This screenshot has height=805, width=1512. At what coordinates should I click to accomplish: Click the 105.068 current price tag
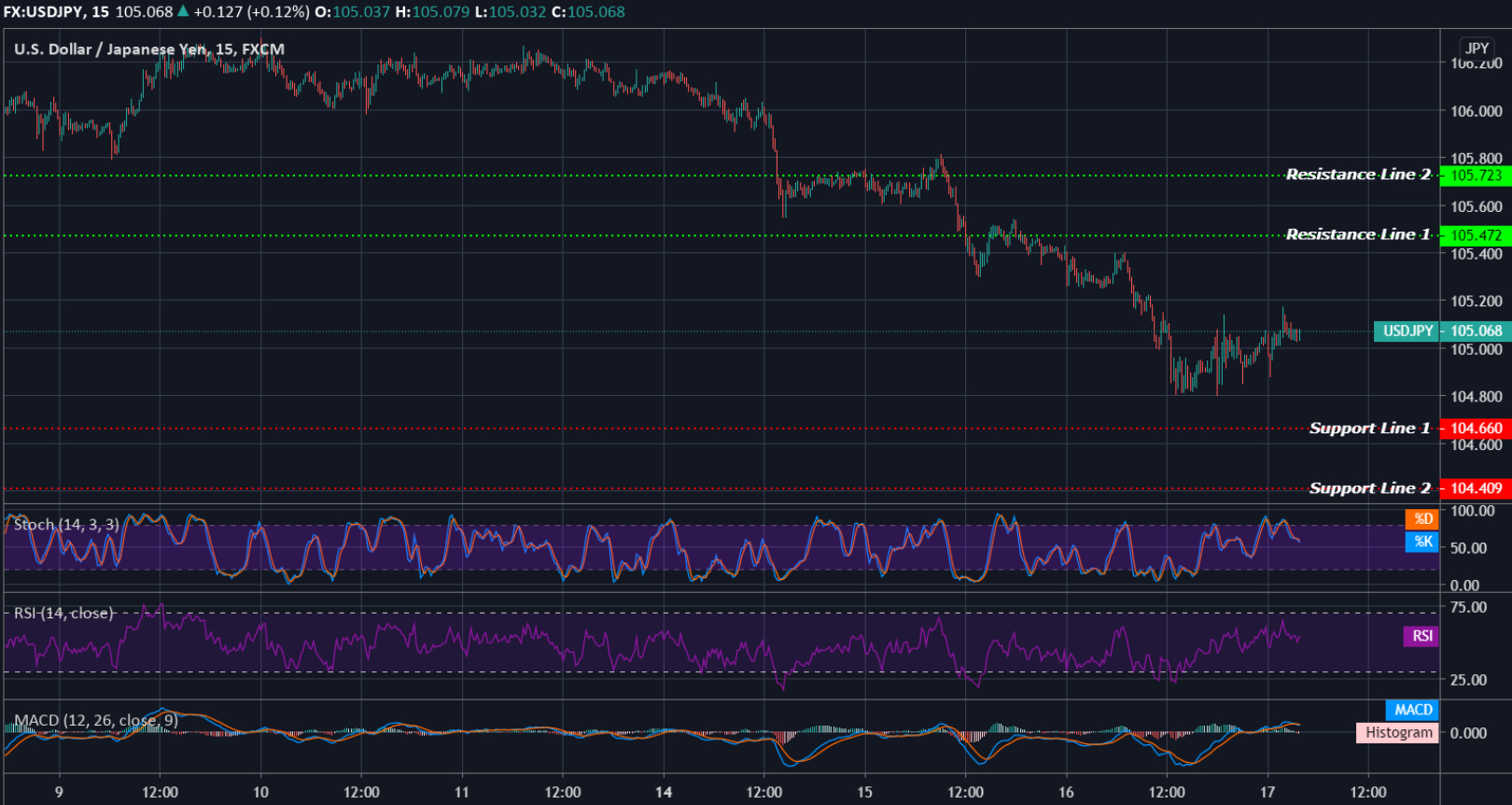1476,332
